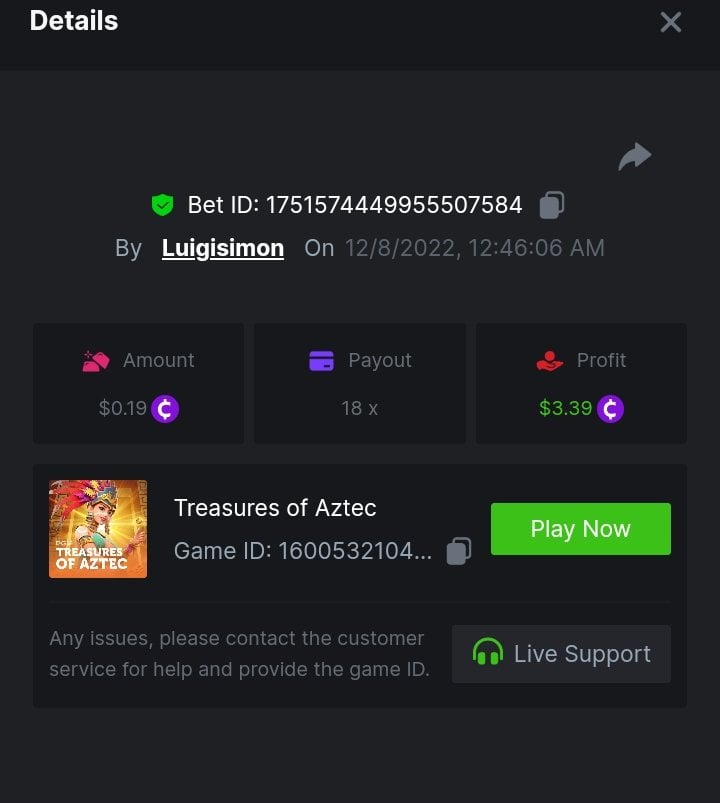Screen dimensions: 720x803
Task: Click the Treasures of Aztec thumbnail
Action: point(98,529)
